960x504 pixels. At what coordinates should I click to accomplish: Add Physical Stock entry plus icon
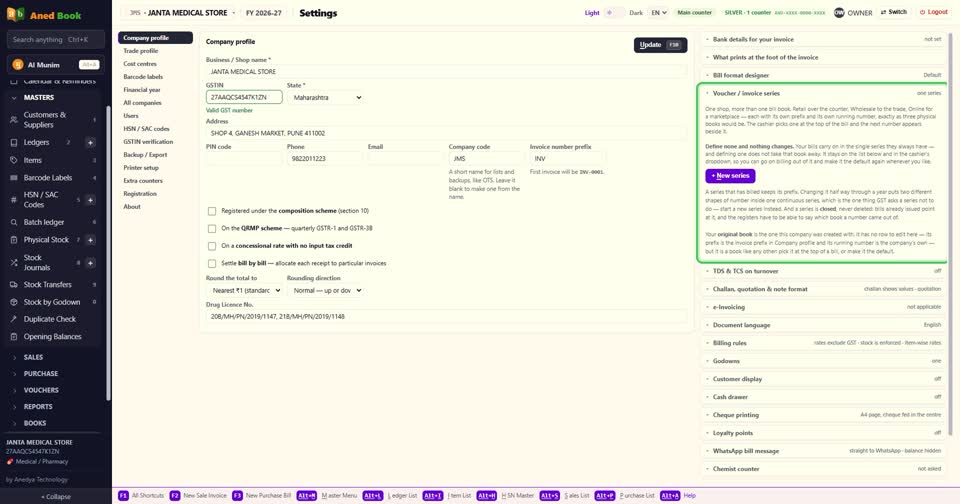(90, 239)
